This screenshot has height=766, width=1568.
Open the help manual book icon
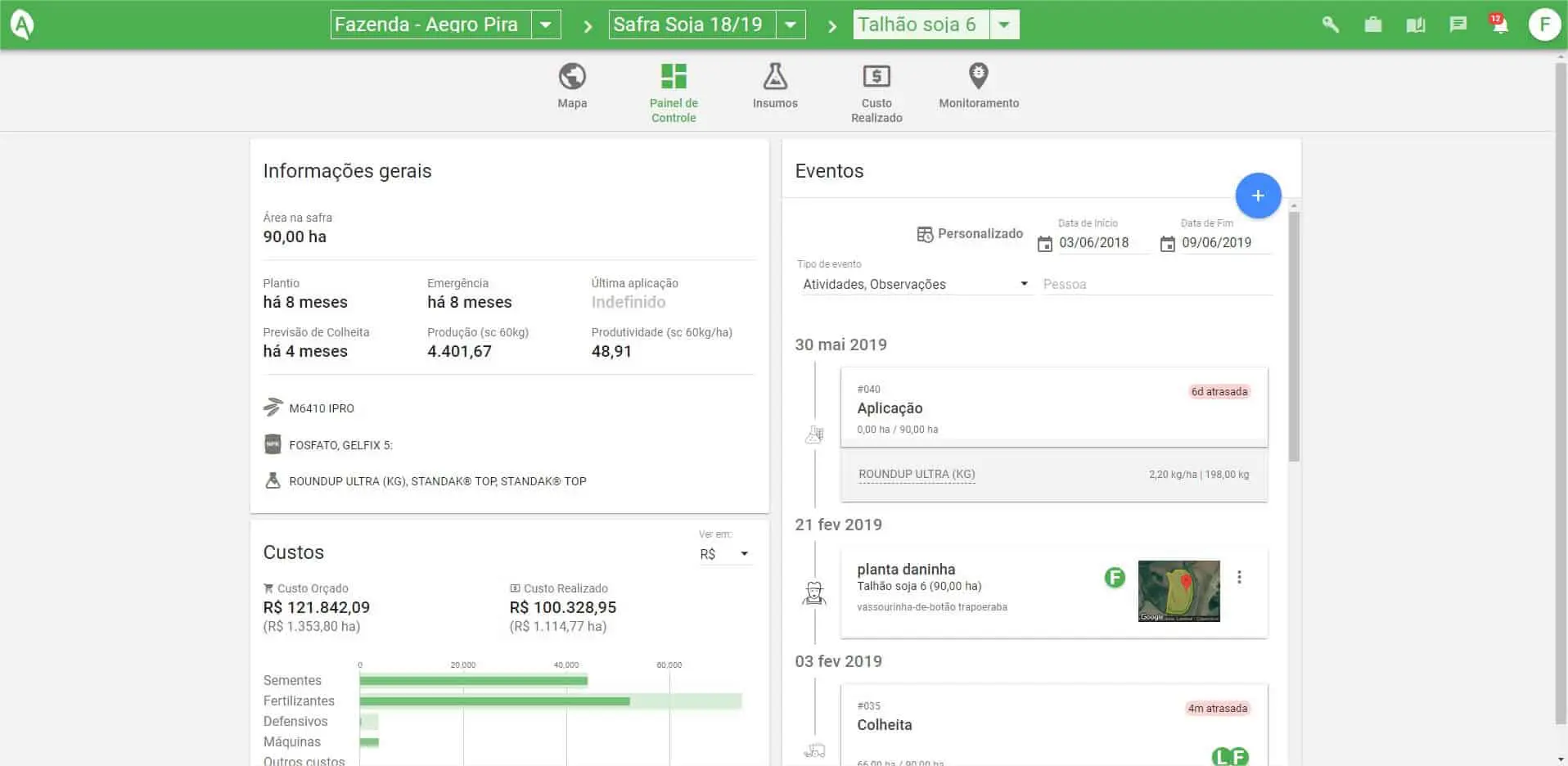pos(1416,25)
